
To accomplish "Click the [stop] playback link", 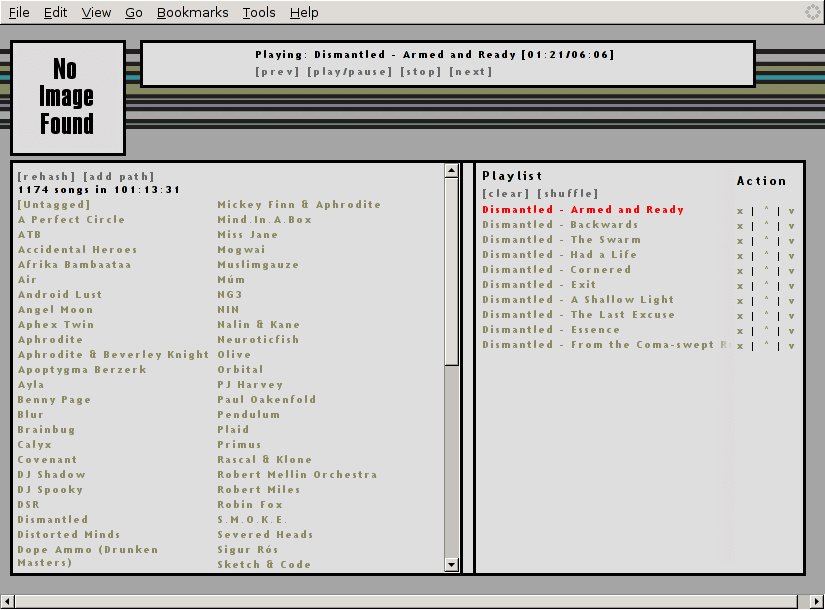I will coord(420,72).
